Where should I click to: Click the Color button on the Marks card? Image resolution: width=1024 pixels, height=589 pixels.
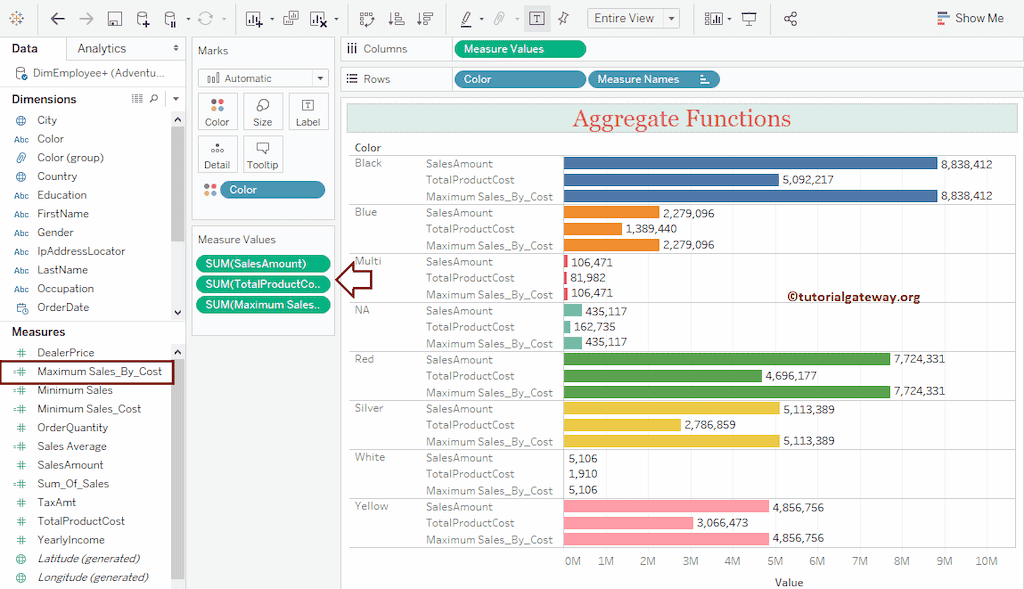(x=217, y=111)
